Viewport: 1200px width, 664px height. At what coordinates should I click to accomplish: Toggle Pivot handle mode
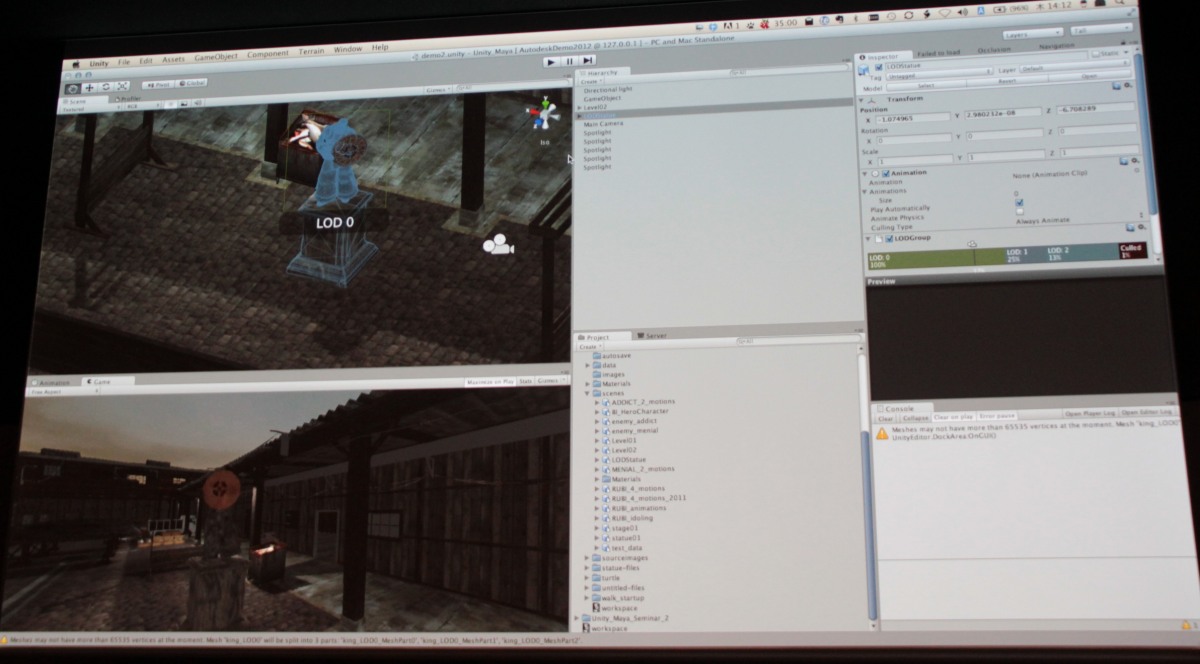(156, 84)
